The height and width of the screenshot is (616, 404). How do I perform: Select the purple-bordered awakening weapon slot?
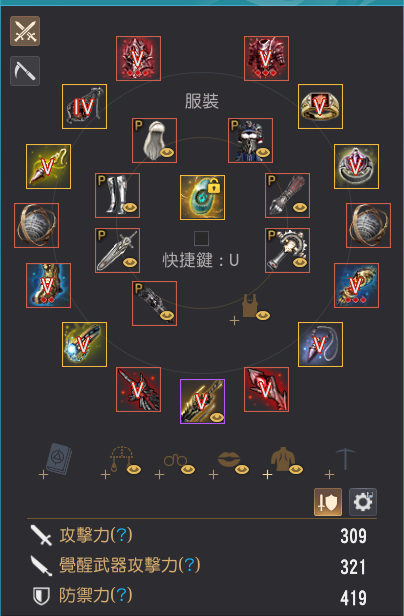(x=202, y=402)
